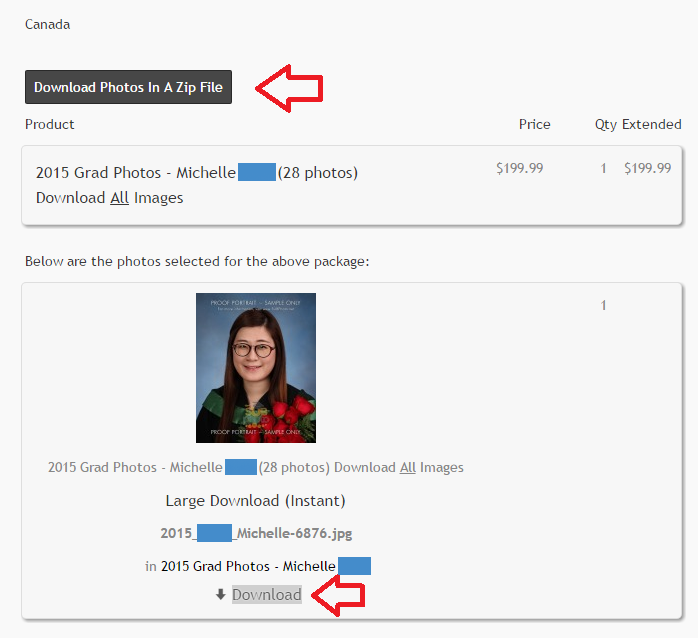Image resolution: width=698 pixels, height=638 pixels.
Task: Select 'Below are the photos selected' sentence
Action: tap(197, 261)
